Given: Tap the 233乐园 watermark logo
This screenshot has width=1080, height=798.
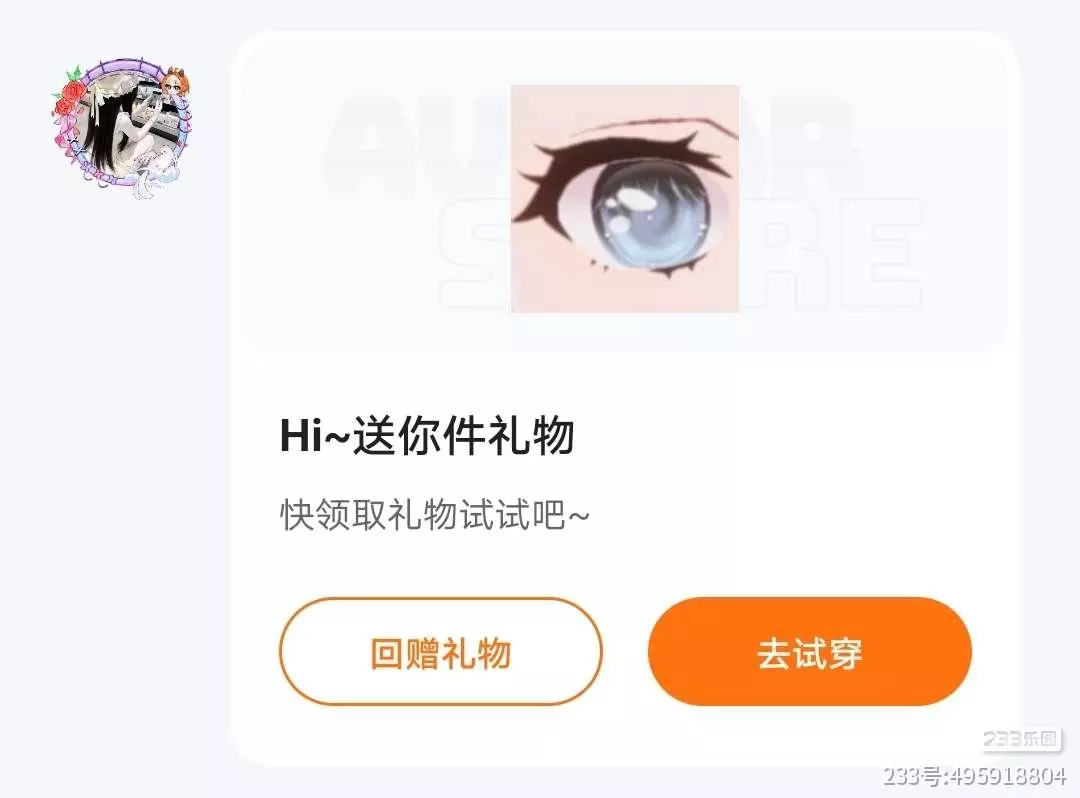Looking at the screenshot, I should coord(1020,739).
